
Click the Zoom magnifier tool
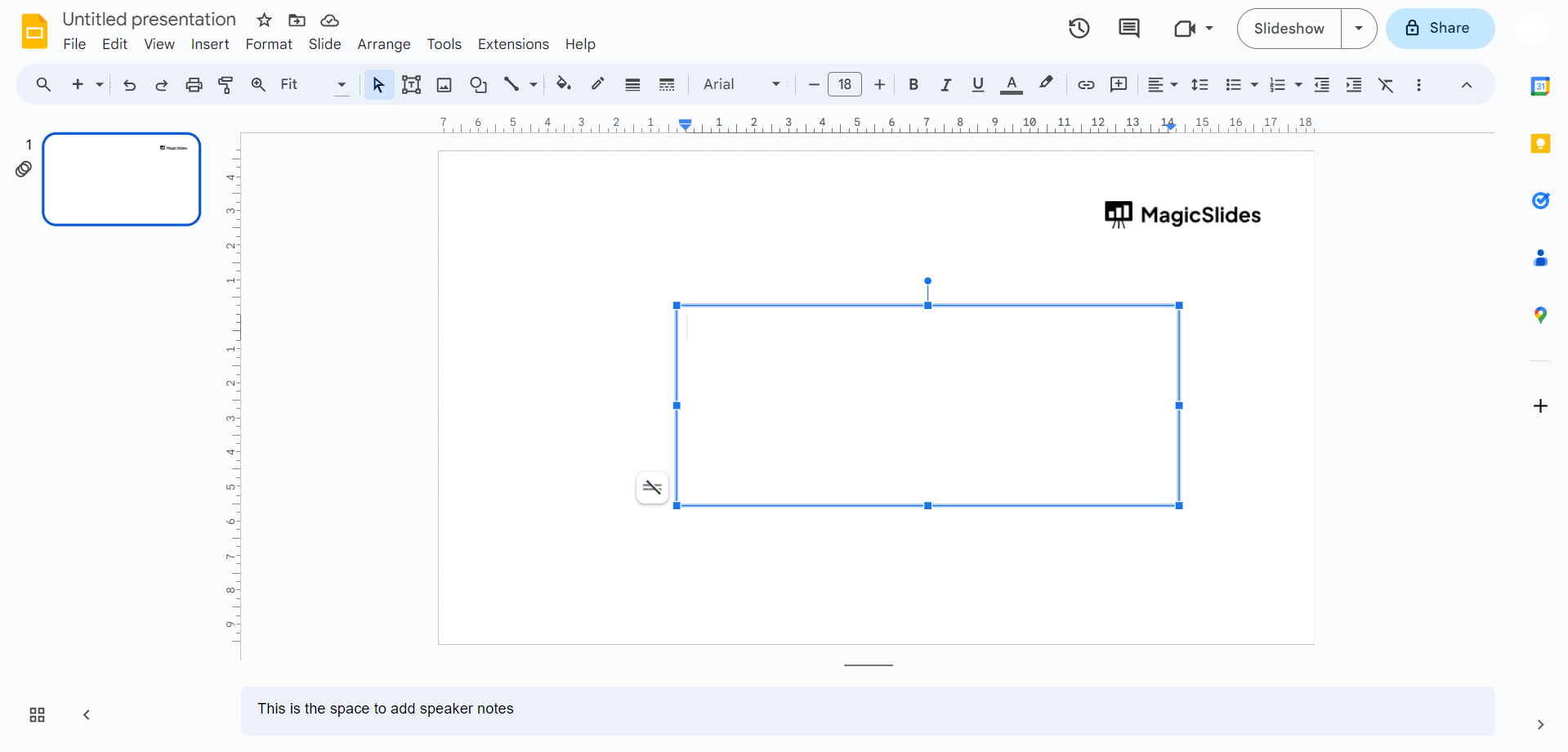(258, 84)
